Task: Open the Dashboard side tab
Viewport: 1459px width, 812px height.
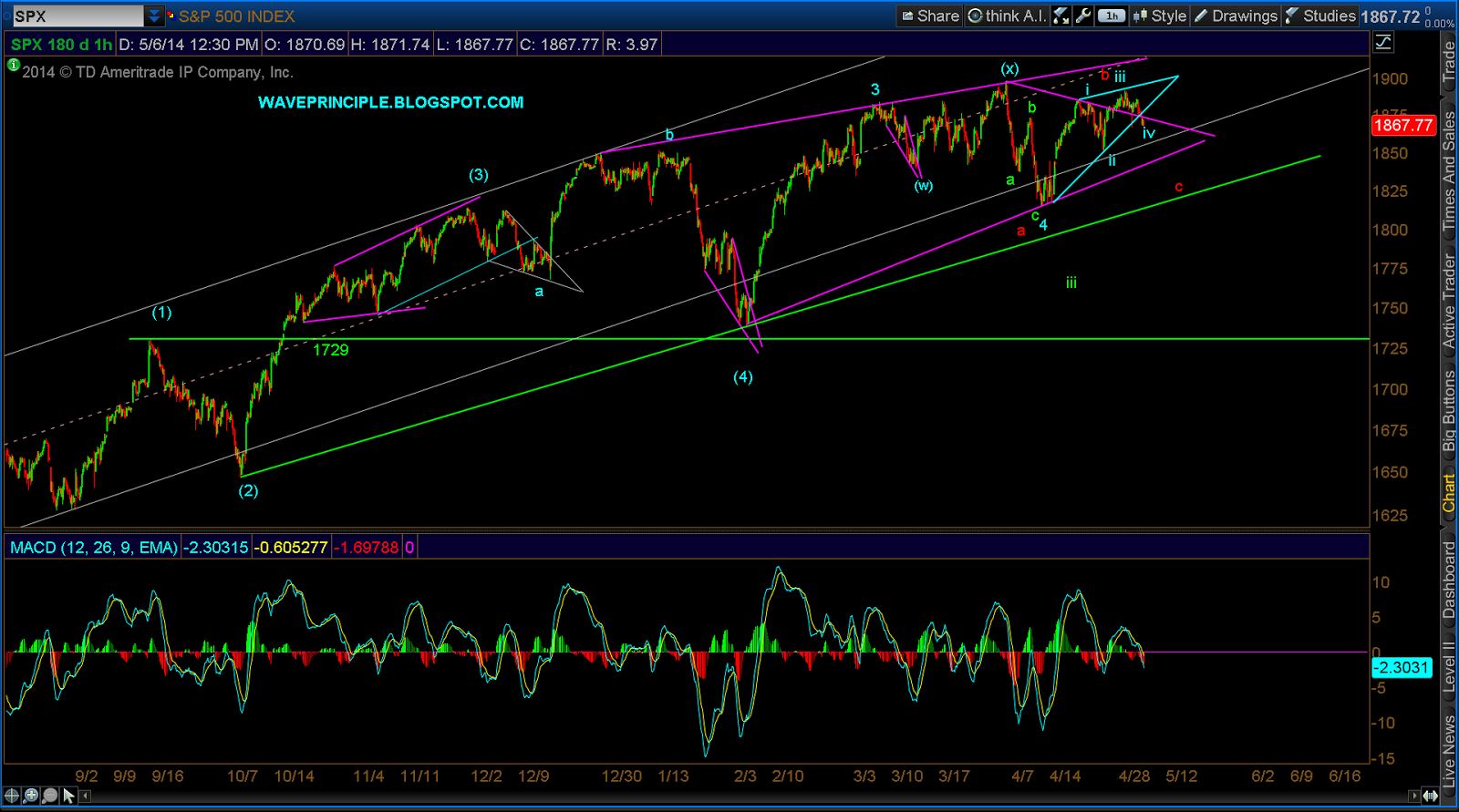Action: (x=1448, y=580)
